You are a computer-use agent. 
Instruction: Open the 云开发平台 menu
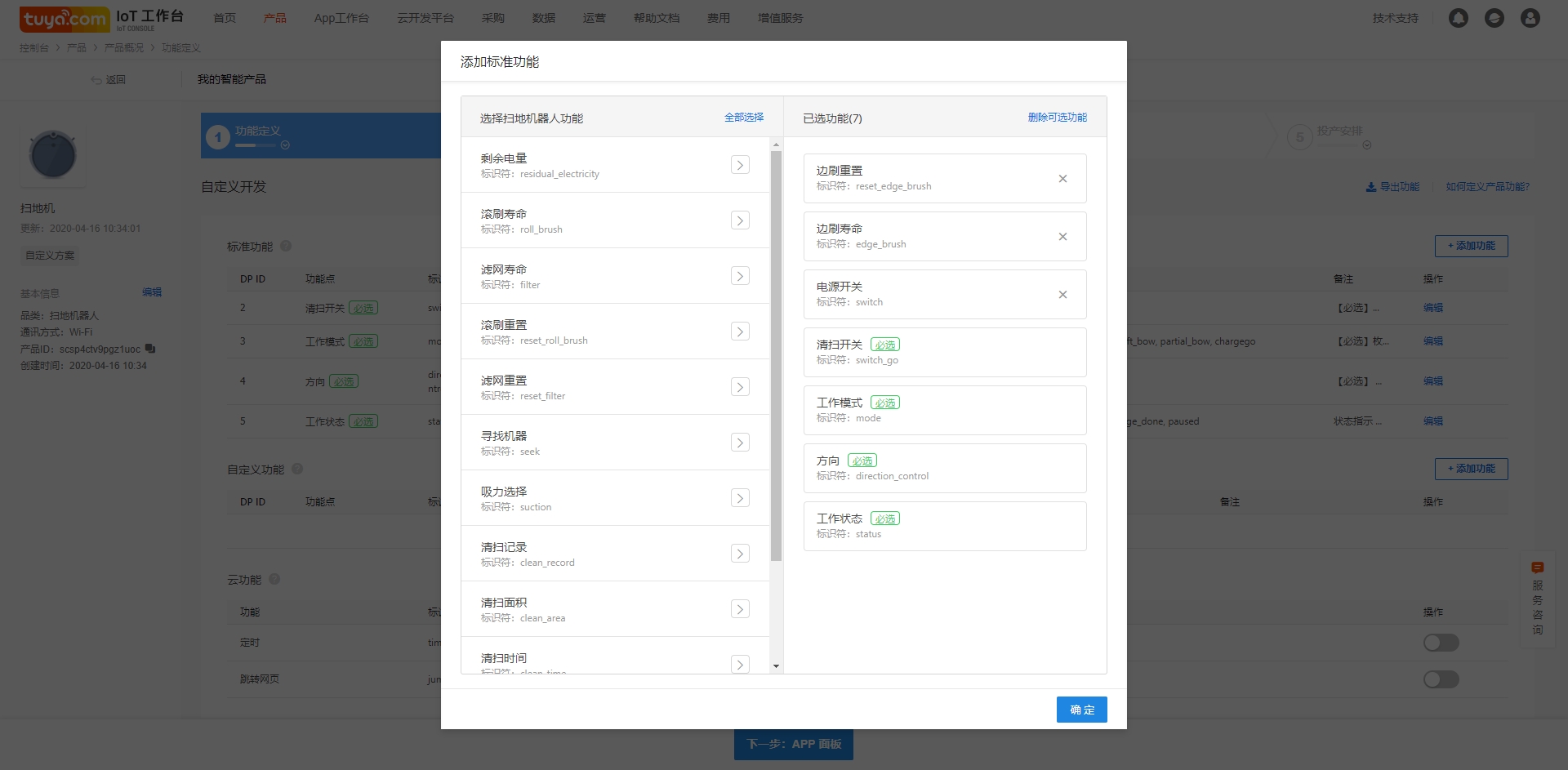coord(425,18)
